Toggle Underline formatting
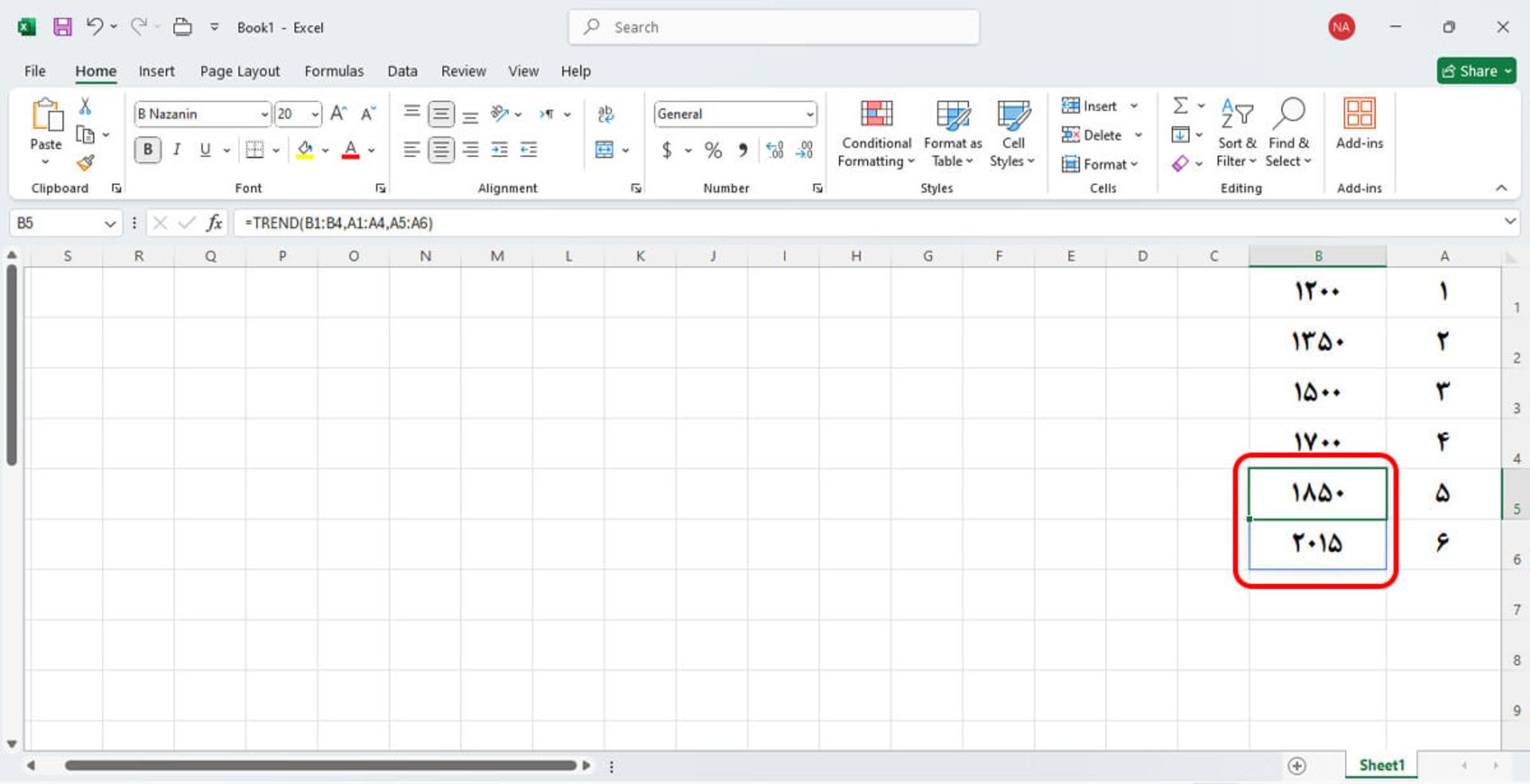The image size is (1530, 784). [206, 150]
